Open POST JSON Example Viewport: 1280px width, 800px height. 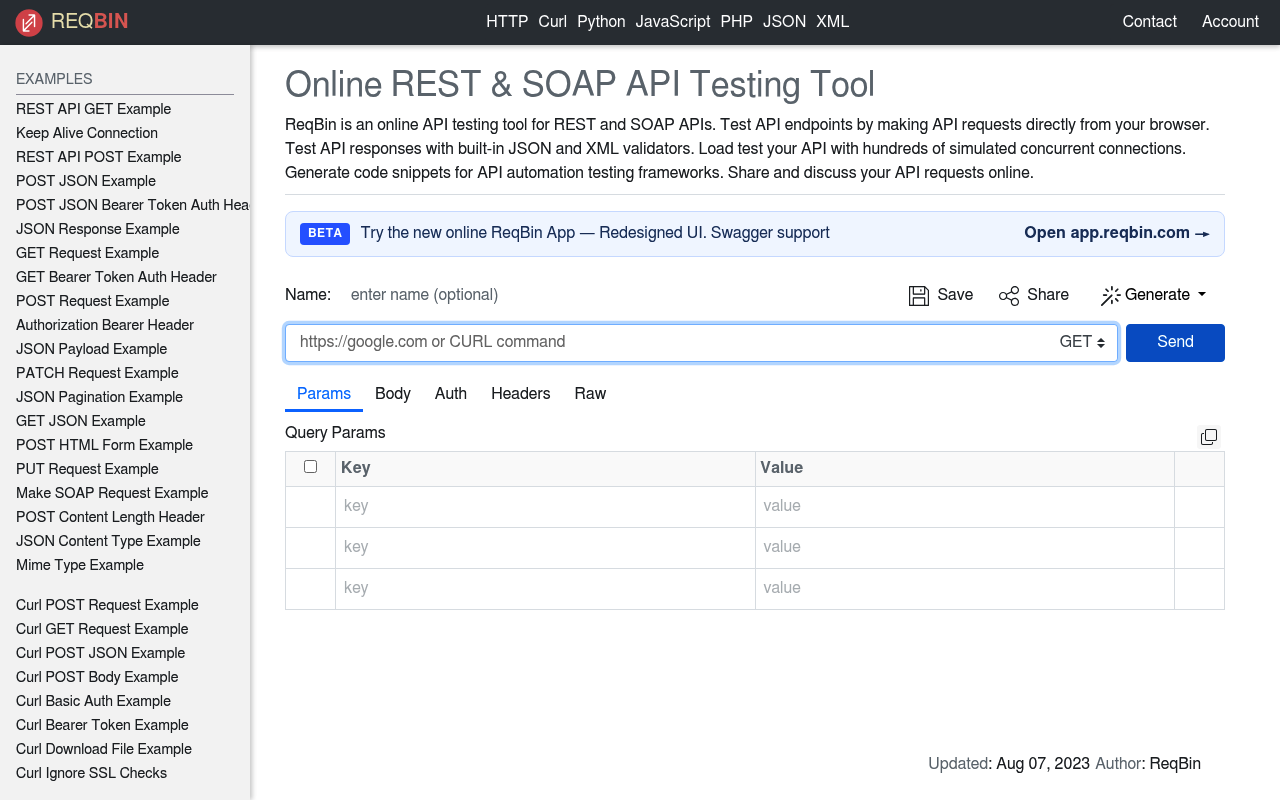coord(86,181)
